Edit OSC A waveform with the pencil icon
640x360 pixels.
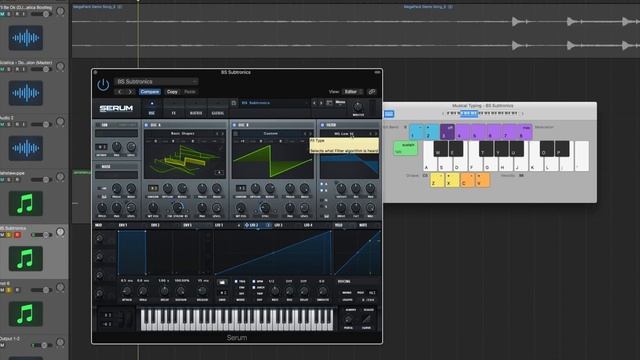(221, 148)
